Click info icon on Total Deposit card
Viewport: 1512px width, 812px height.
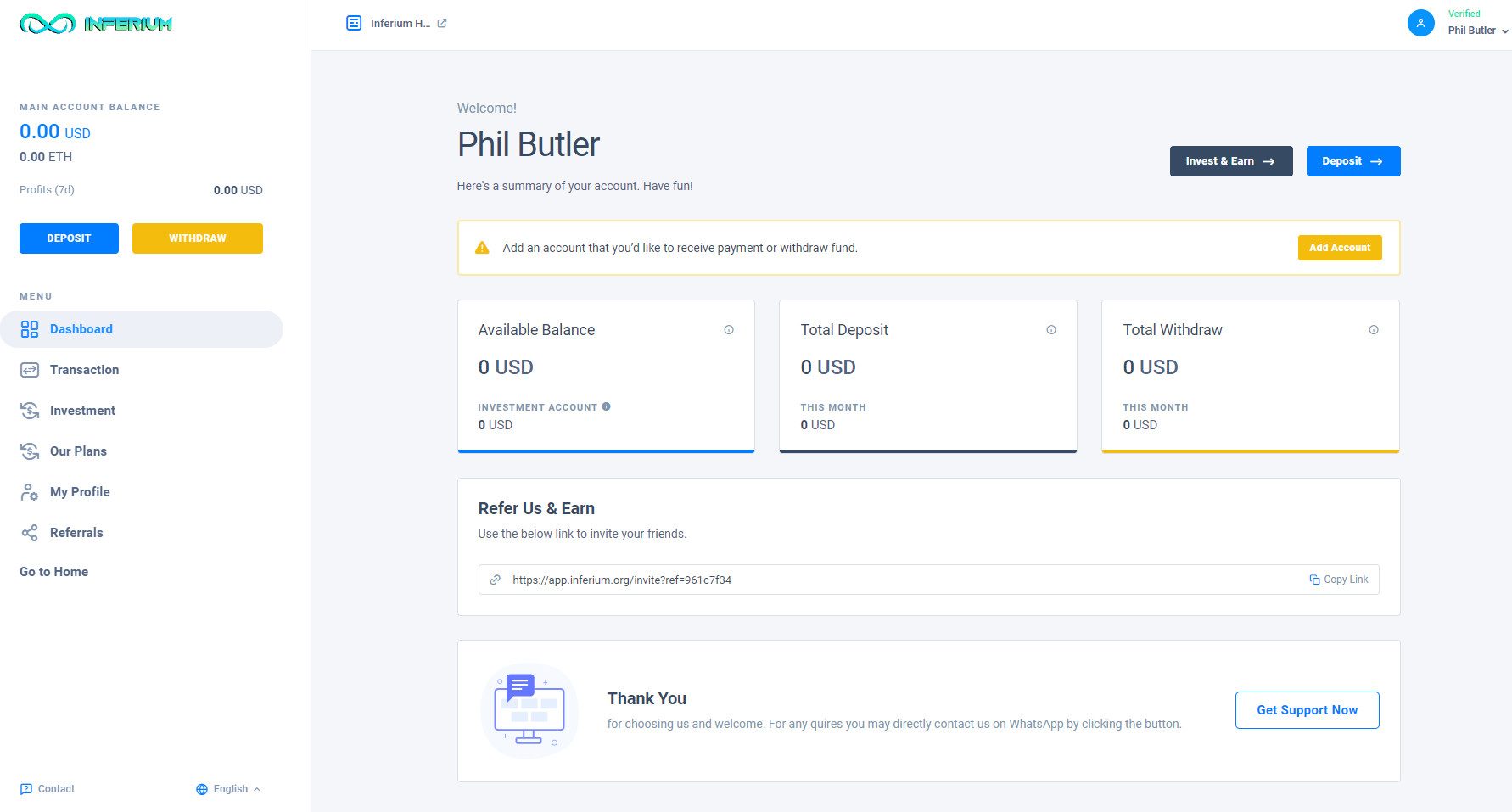click(1051, 330)
